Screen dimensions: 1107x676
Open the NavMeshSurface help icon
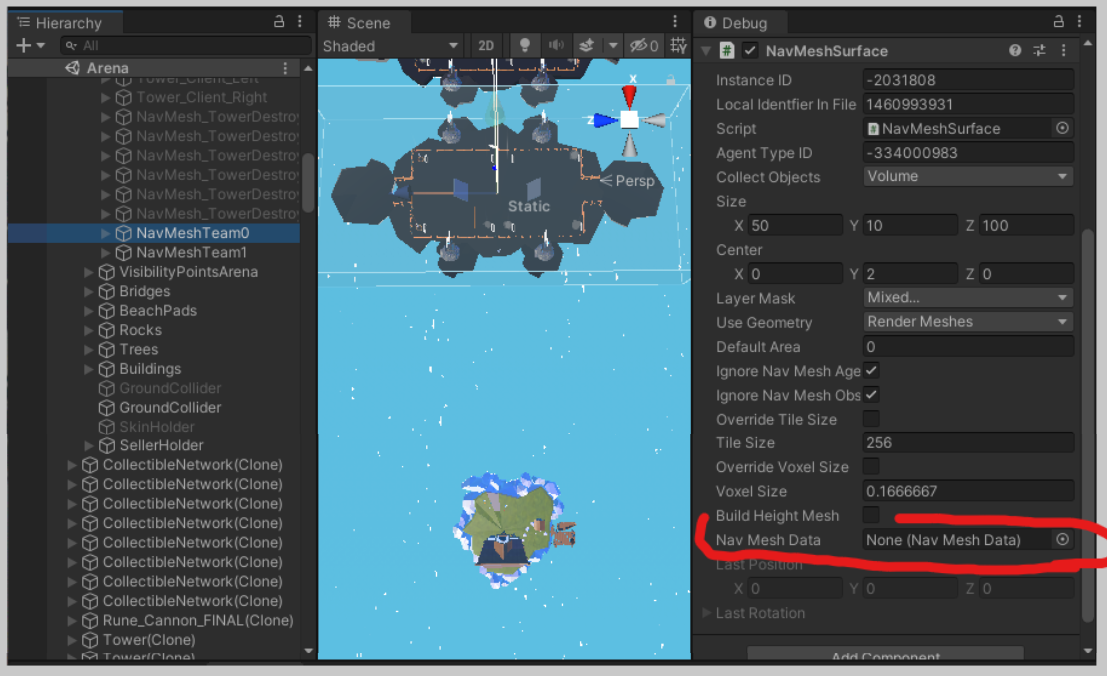point(1014,50)
